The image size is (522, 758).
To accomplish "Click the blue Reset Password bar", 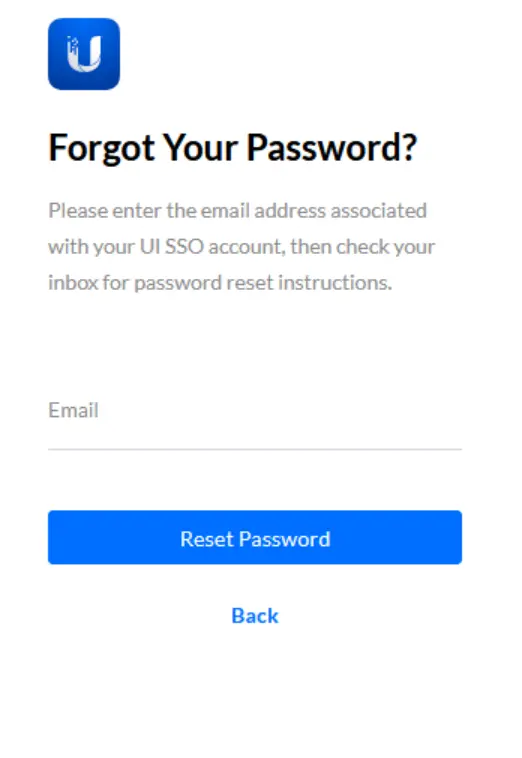I will 255,537.
